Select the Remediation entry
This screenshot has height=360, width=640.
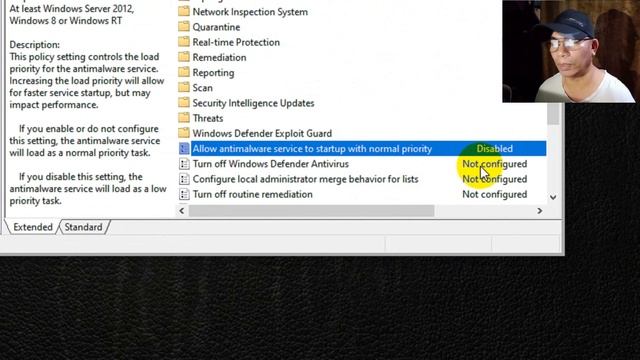click(220, 58)
